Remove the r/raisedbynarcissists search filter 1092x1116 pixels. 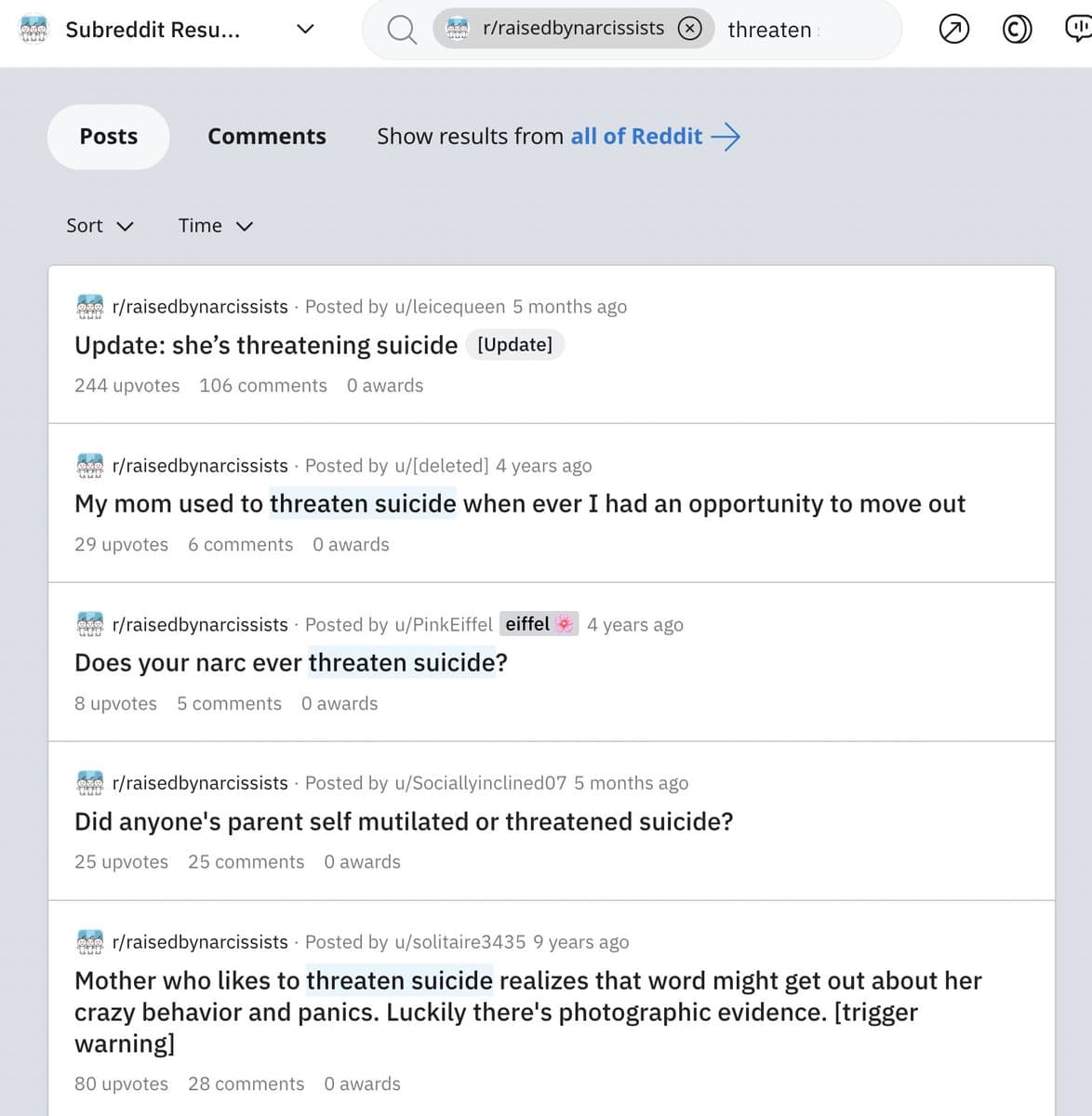[689, 28]
